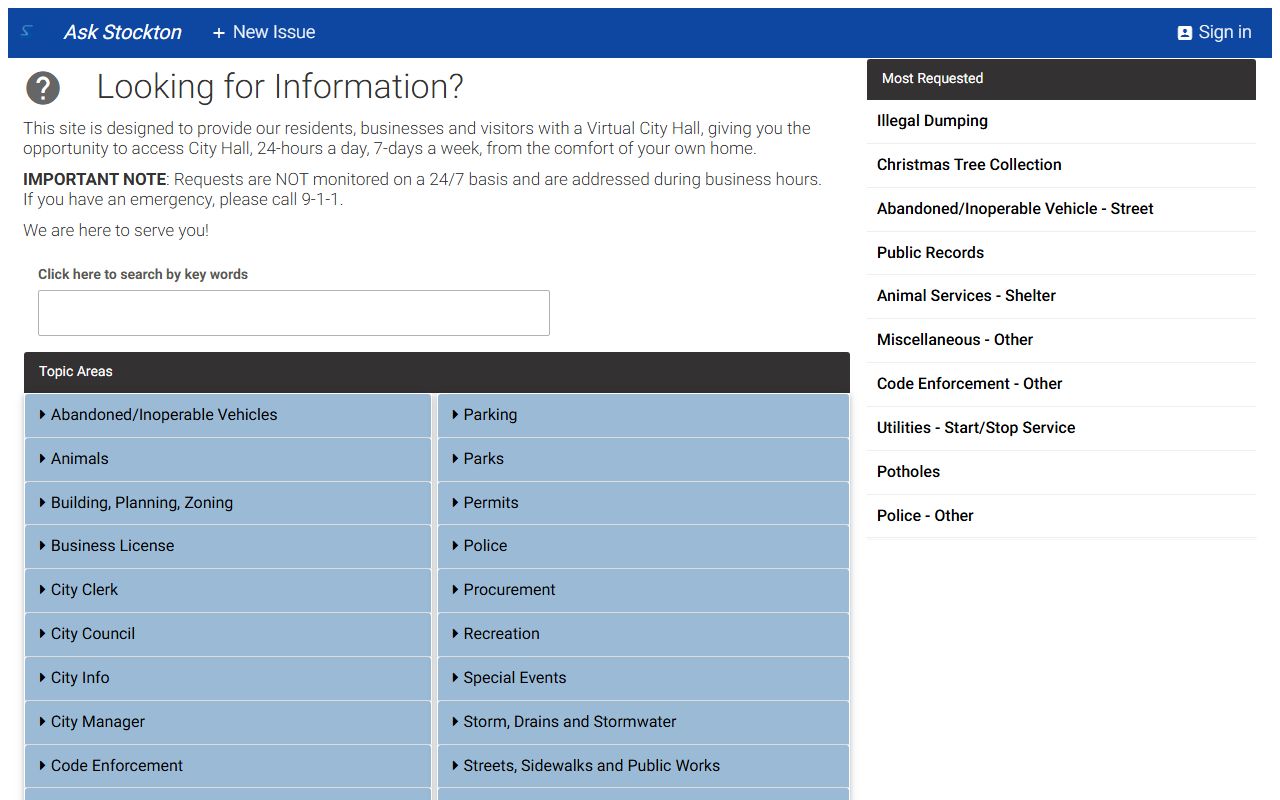Expand the City Manager topic
The width and height of the screenshot is (1280, 800).
pos(228,722)
